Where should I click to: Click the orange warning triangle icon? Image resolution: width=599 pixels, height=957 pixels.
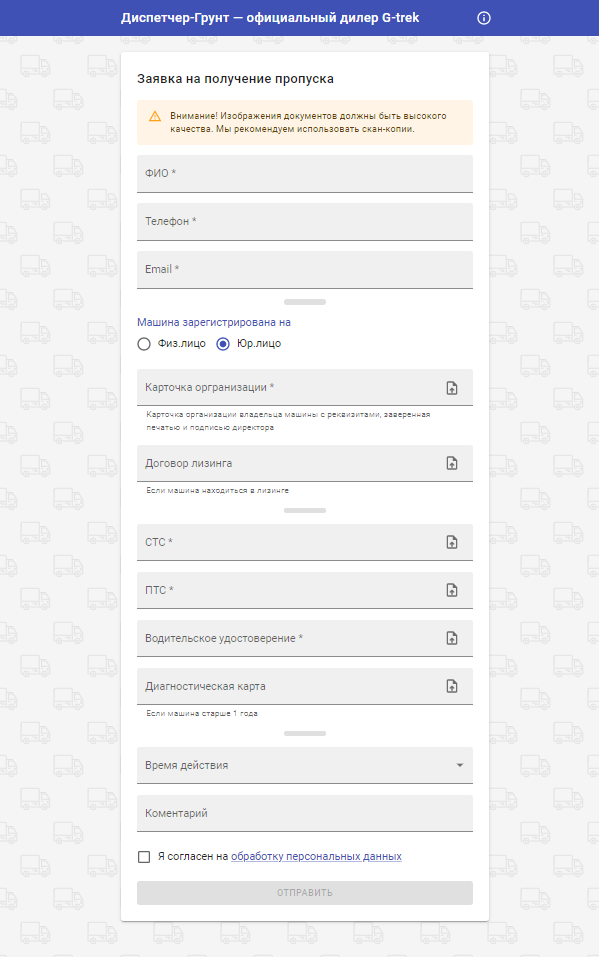click(x=155, y=116)
